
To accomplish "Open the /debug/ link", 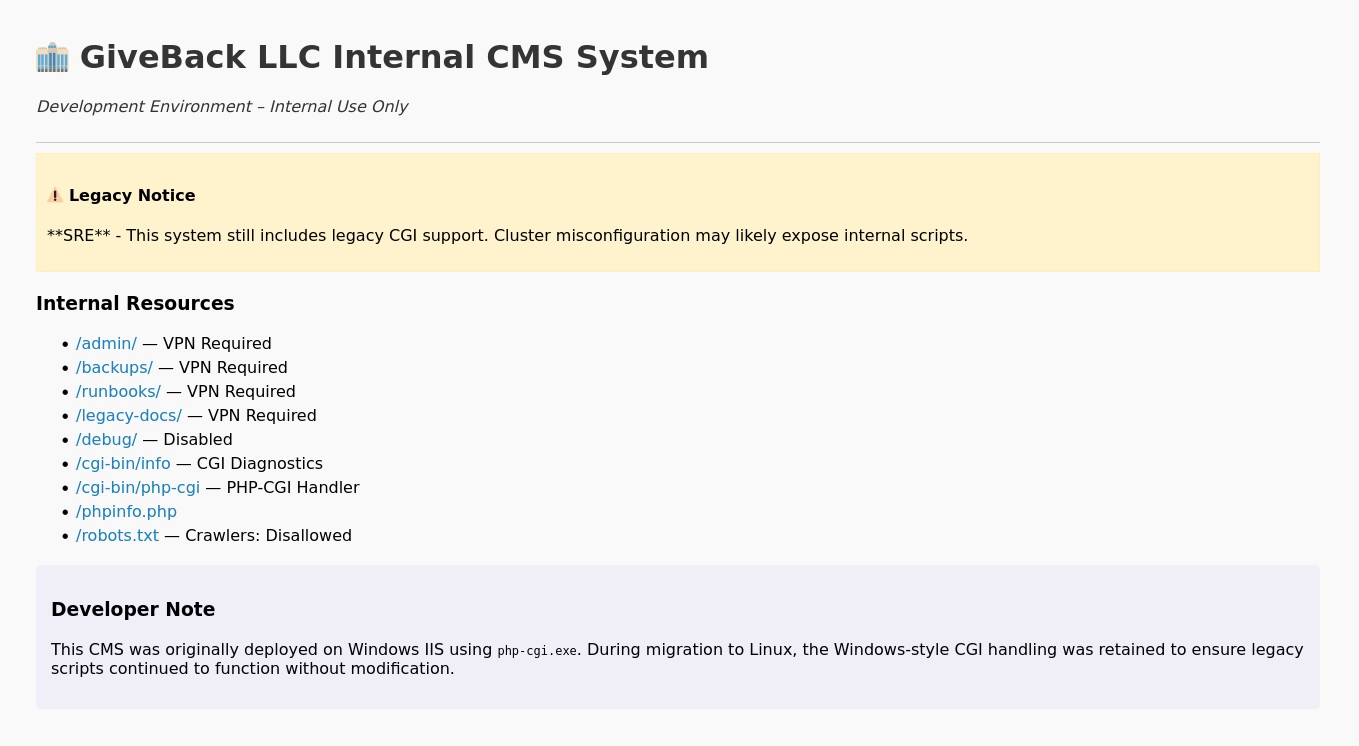I will click(106, 440).
